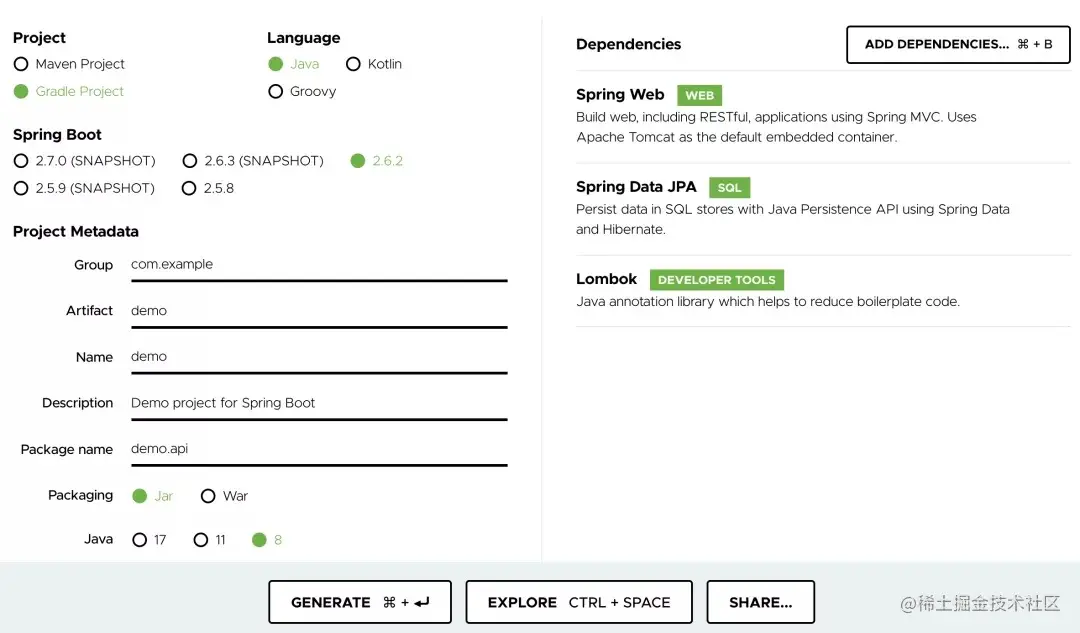
Task: Switch packaging to War
Action: pyautogui.click(x=208, y=496)
